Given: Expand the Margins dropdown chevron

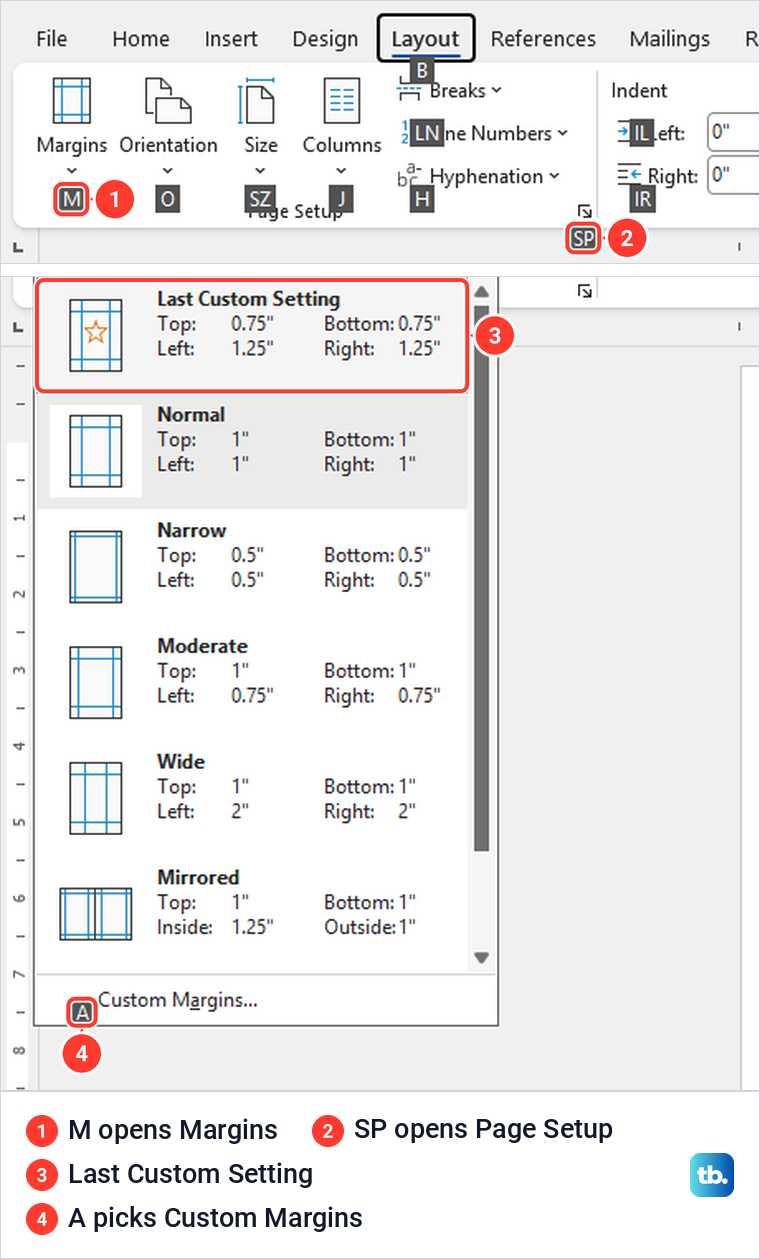Looking at the screenshot, I should (71, 170).
